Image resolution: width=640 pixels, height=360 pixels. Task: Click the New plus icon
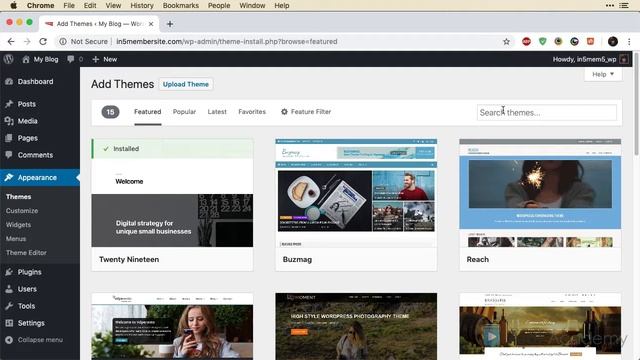click(x=96, y=59)
